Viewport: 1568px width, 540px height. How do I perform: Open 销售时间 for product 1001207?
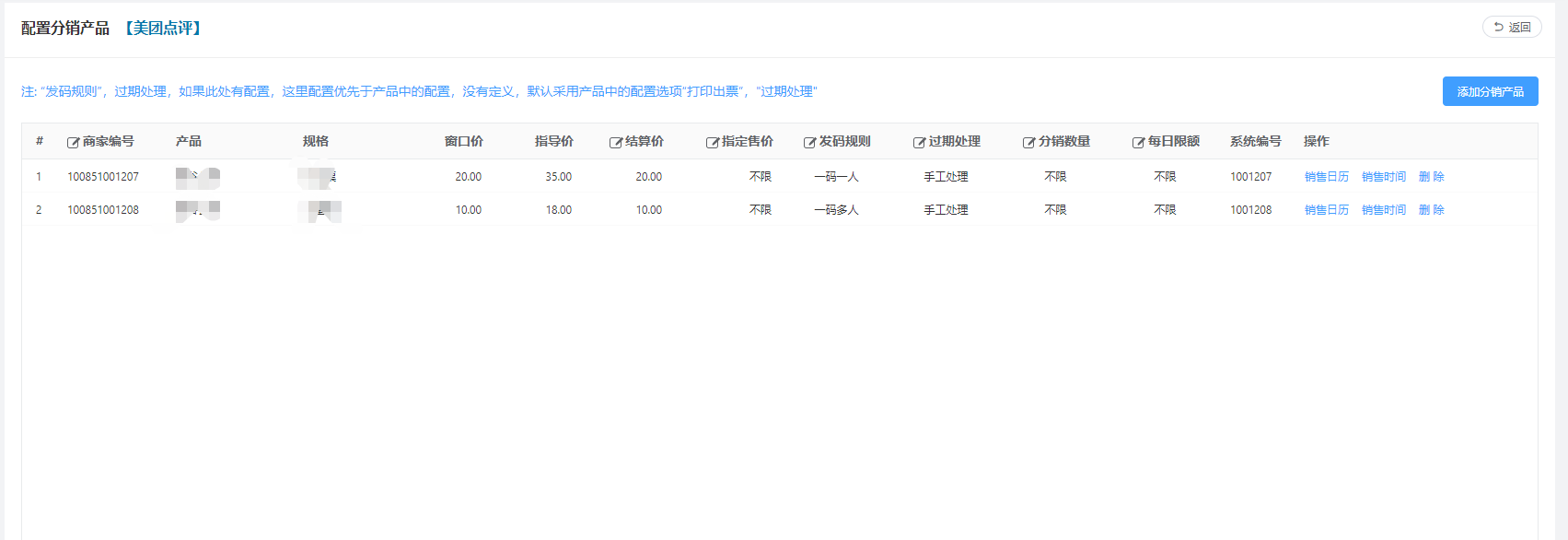click(x=1383, y=177)
